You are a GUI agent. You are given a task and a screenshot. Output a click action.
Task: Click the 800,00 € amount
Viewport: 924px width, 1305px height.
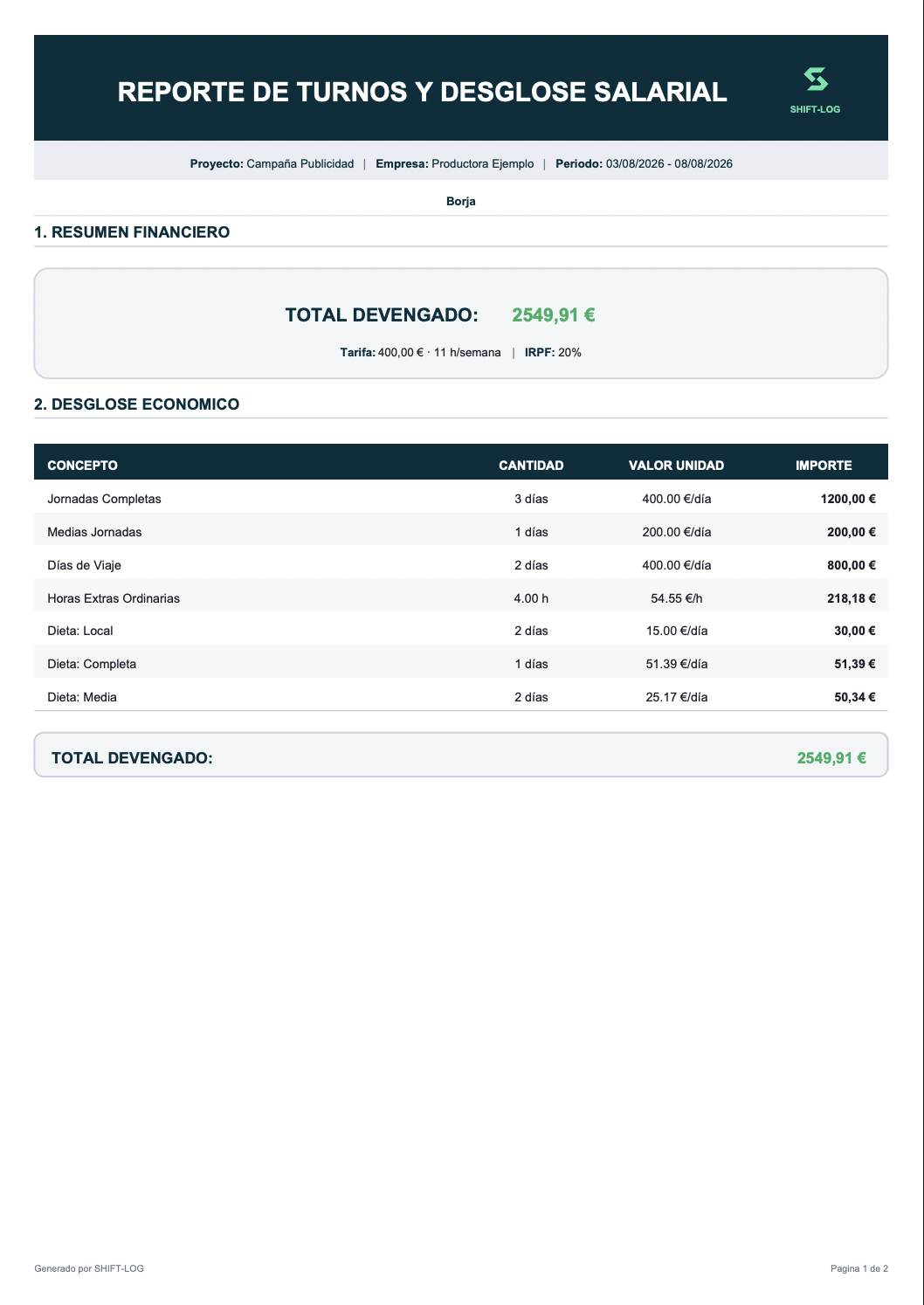coord(852,566)
